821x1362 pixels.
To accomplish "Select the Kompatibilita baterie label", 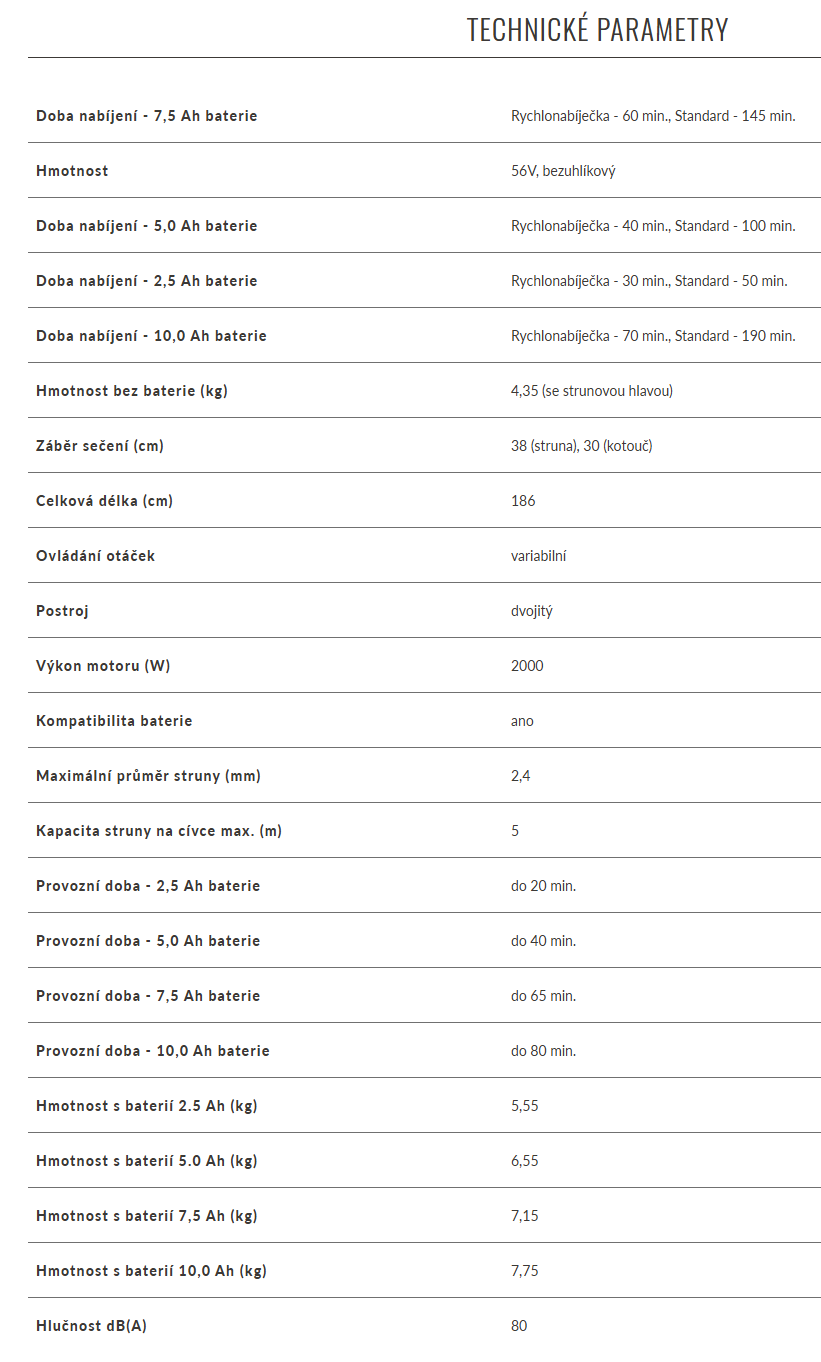I will coord(114,721).
